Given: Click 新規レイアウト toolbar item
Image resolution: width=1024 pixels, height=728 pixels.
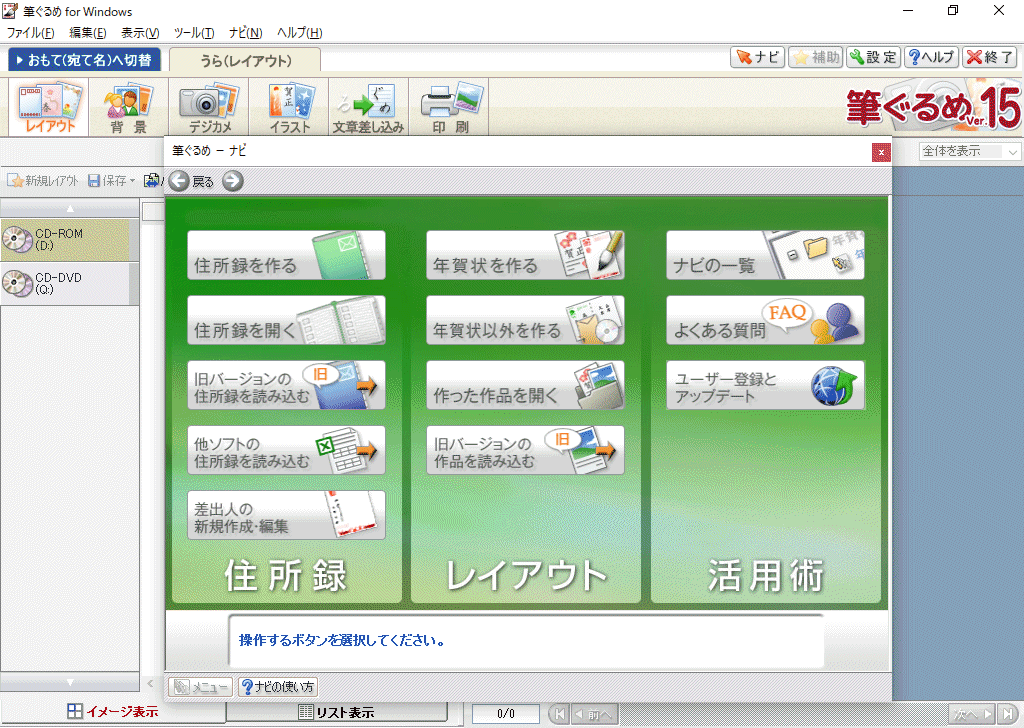Looking at the screenshot, I should (x=44, y=181).
